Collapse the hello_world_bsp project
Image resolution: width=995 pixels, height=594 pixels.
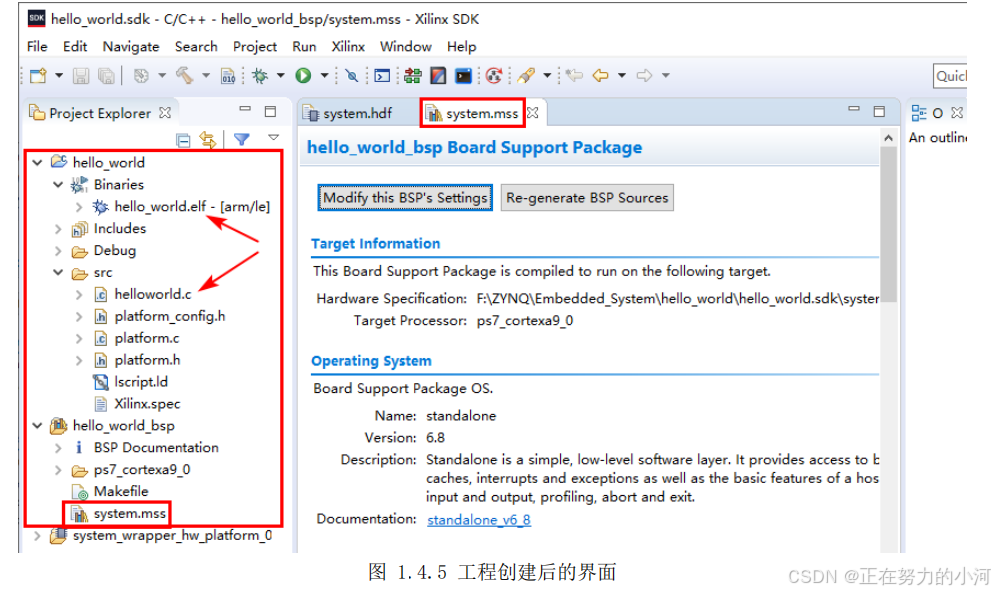click(x=37, y=426)
